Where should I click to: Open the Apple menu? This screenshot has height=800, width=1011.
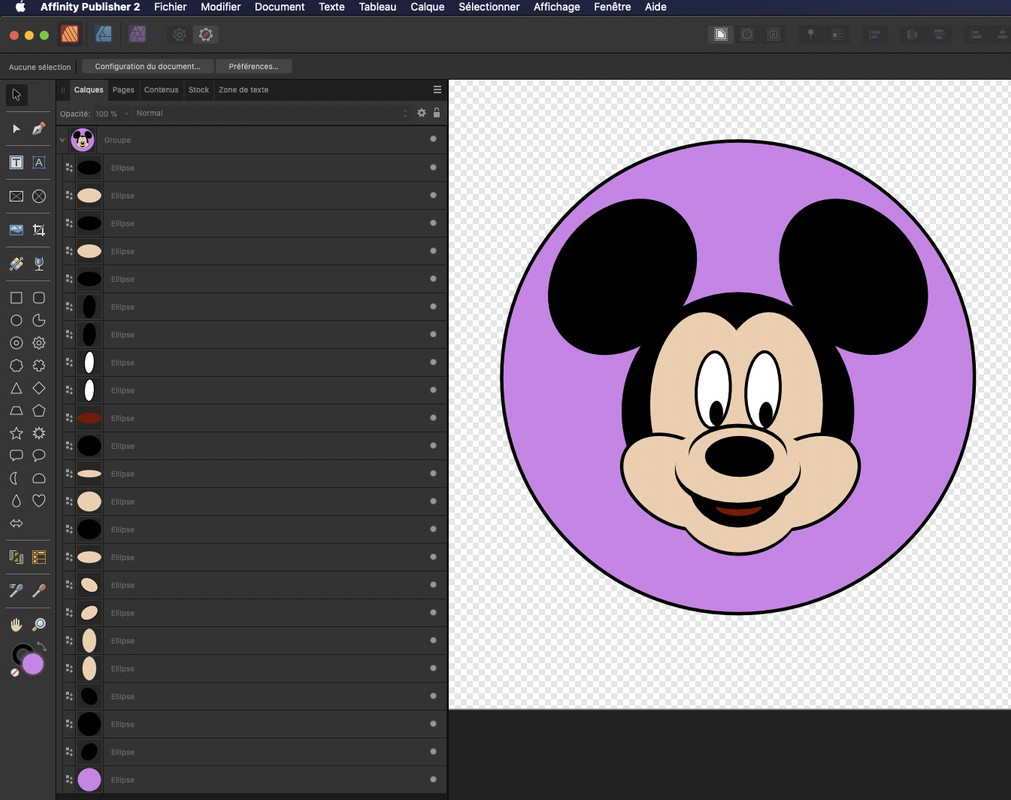point(20,7)
